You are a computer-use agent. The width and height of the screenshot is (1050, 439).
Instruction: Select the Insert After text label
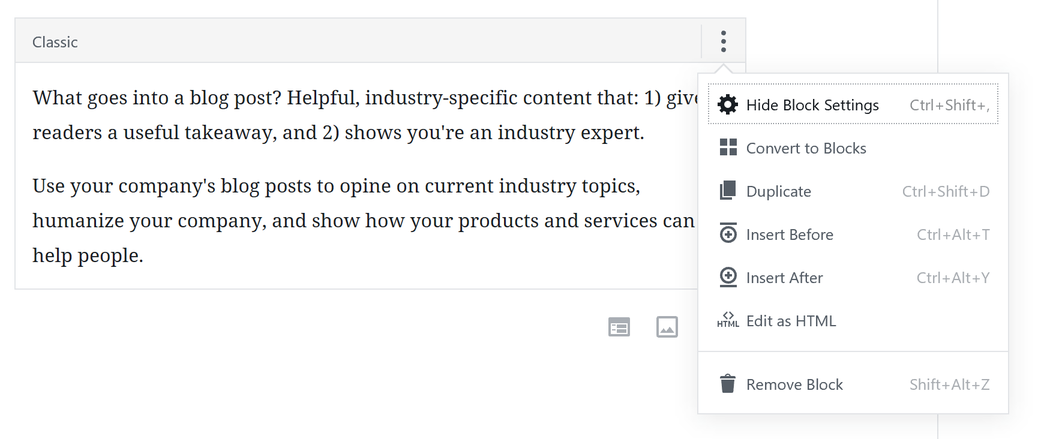(784, 277)
